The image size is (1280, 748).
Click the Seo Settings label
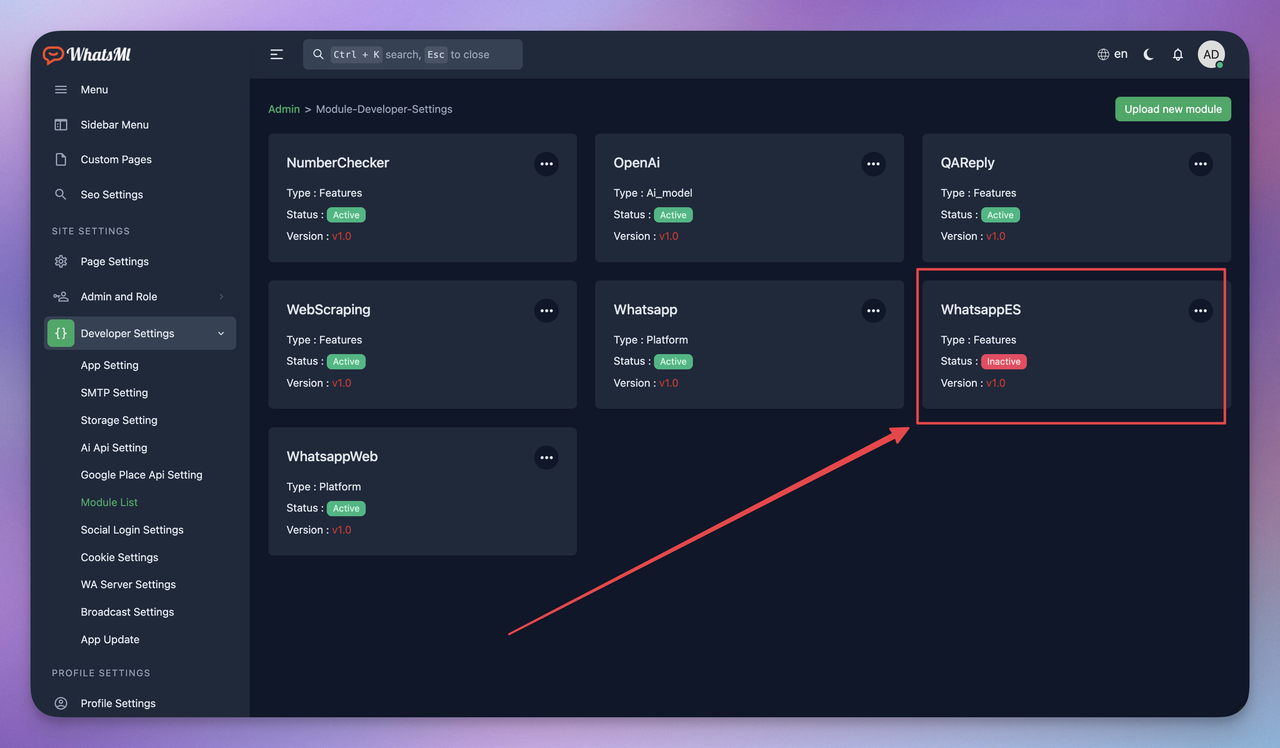(x=112, y=195)
